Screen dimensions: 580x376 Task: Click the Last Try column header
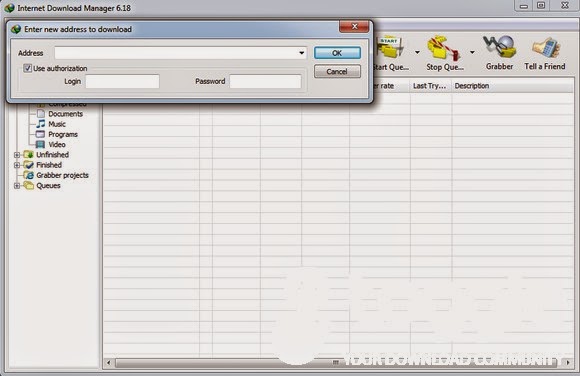pyautogui.click(x=431, y=86)
